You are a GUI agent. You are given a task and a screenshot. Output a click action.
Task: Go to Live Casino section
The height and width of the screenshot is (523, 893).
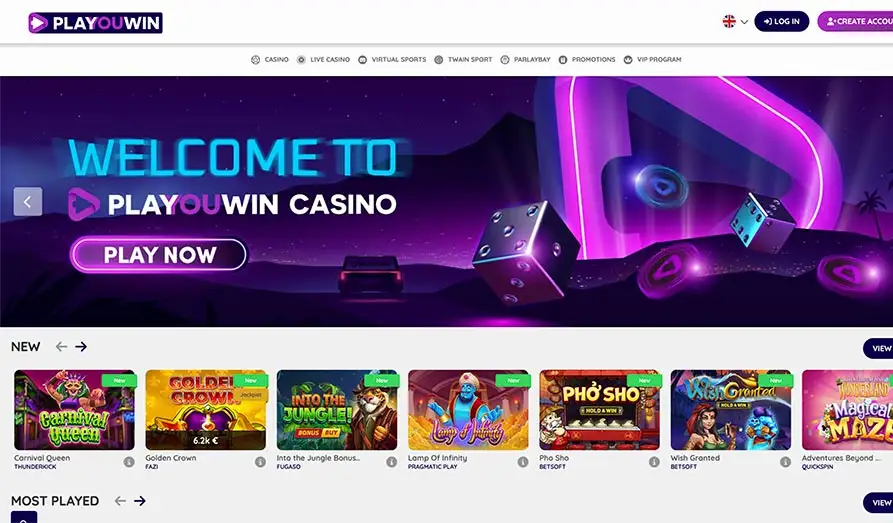click(323, 59)
